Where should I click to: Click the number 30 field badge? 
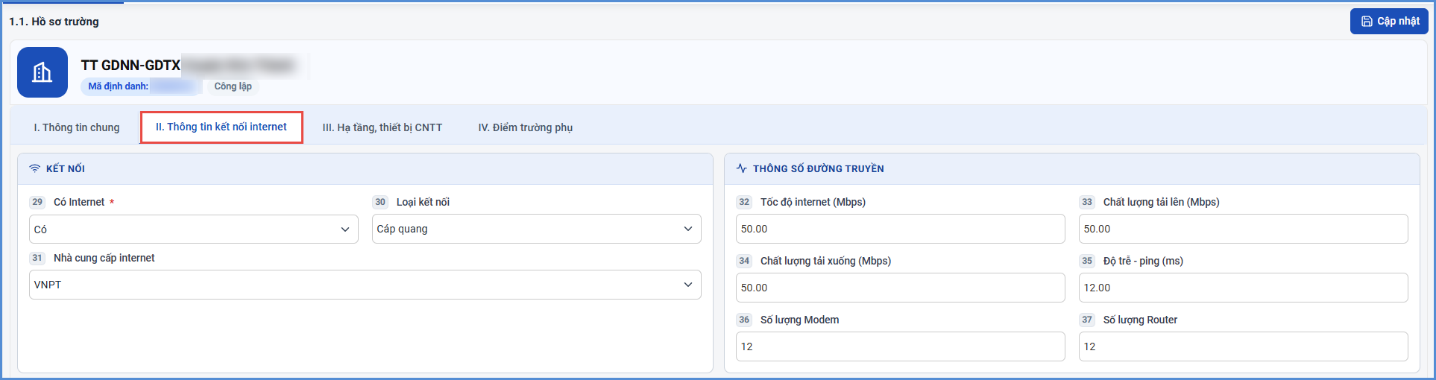pyautogui.click(x=380, y=202)
